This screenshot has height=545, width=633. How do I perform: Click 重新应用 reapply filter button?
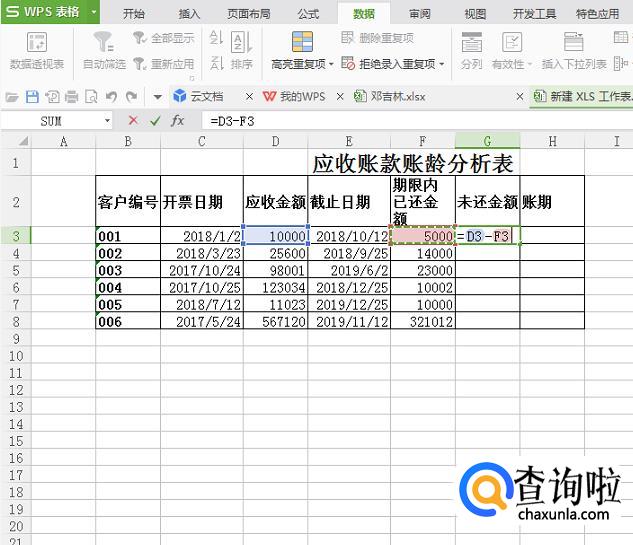[x=164, y=64]
